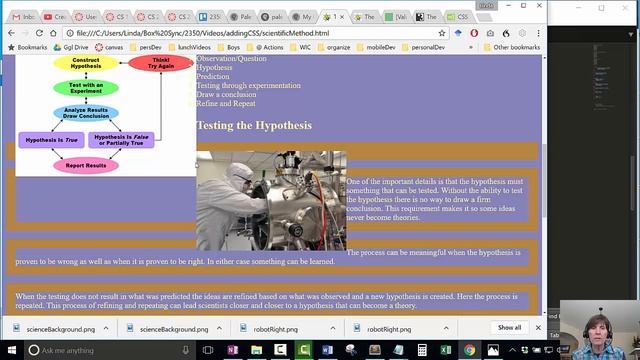Screen dimensions: 640x360
Task: Show hidden system tray icons
Action: 513,350
